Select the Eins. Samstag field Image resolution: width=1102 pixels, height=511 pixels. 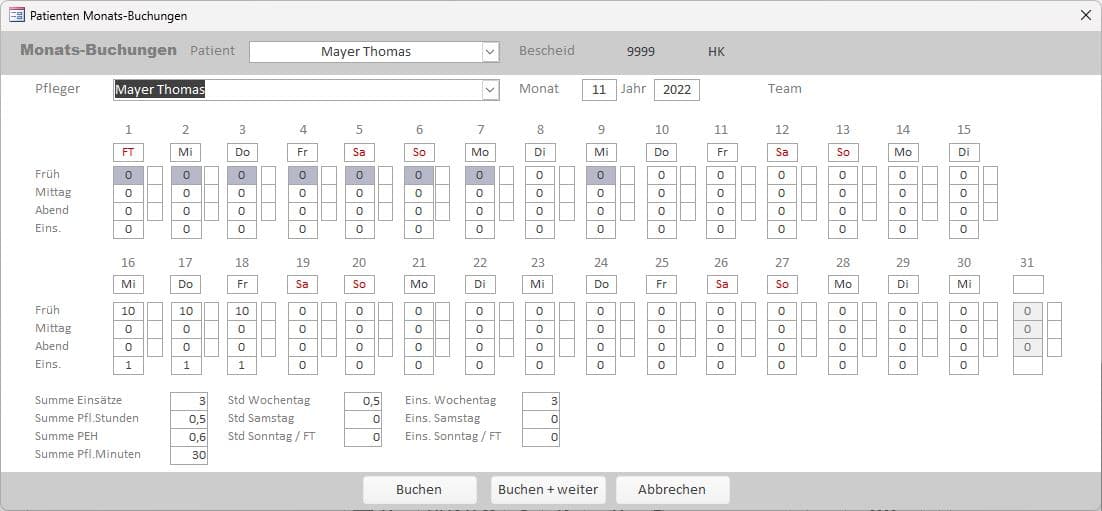coord(541,420)
